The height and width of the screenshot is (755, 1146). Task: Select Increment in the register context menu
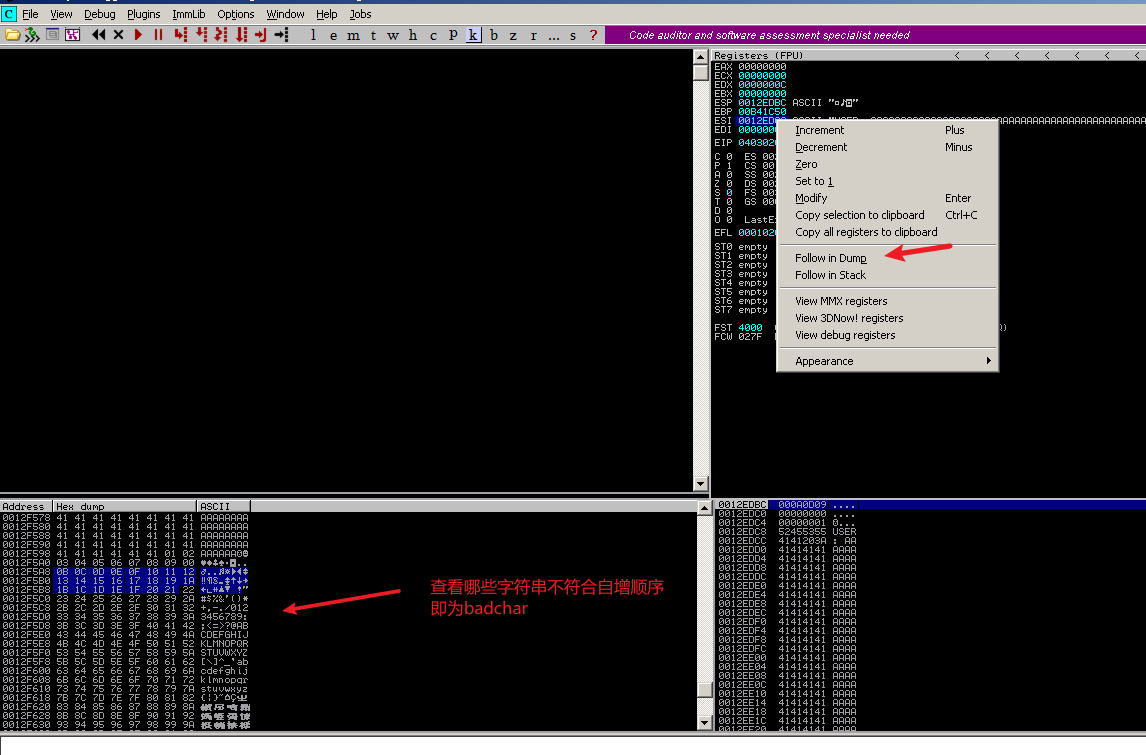pos(887,130)
